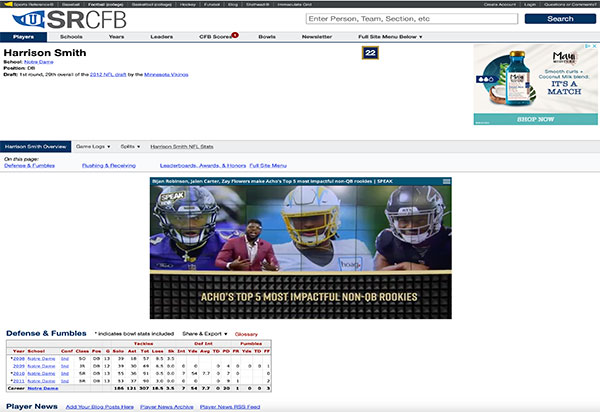Jump to Defense & Fumbles section link
Image resolution: width=600 pixels, height=412 pixels.
coord(29,166)
